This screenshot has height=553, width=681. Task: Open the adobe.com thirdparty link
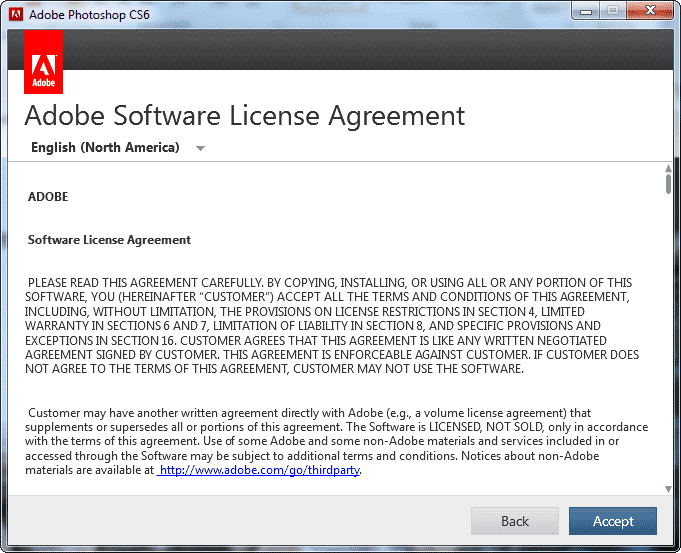pyautogui.click(x=259, y=470)
